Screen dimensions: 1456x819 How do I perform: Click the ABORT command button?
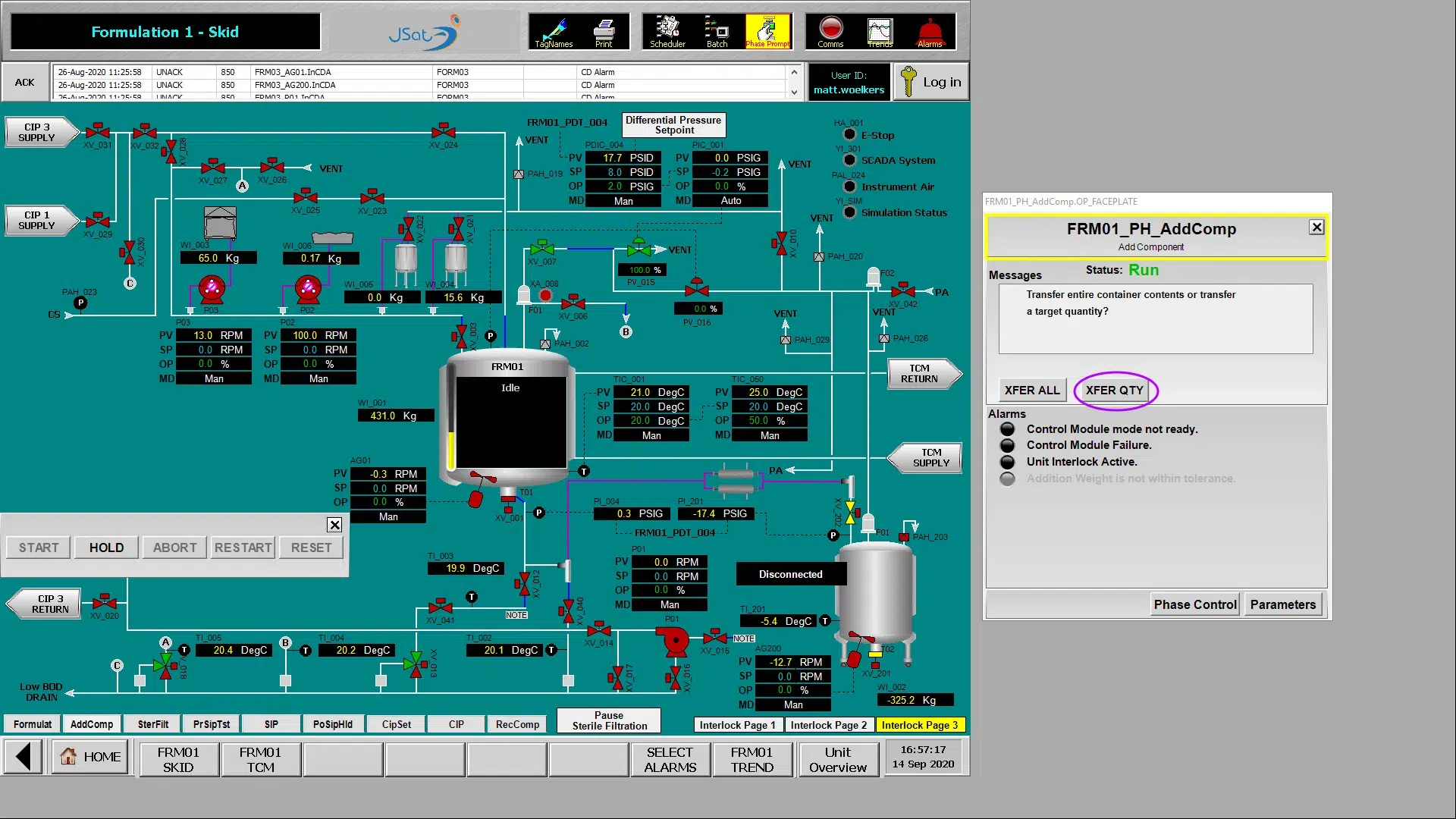click(174, 548)
